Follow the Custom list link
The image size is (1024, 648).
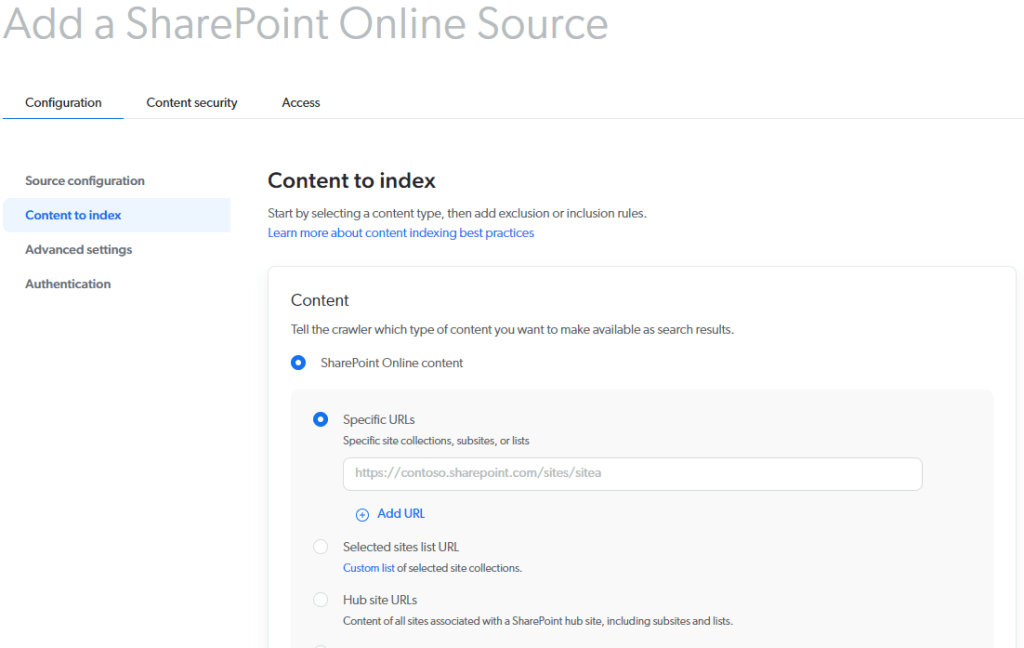[x=368, y=568]
